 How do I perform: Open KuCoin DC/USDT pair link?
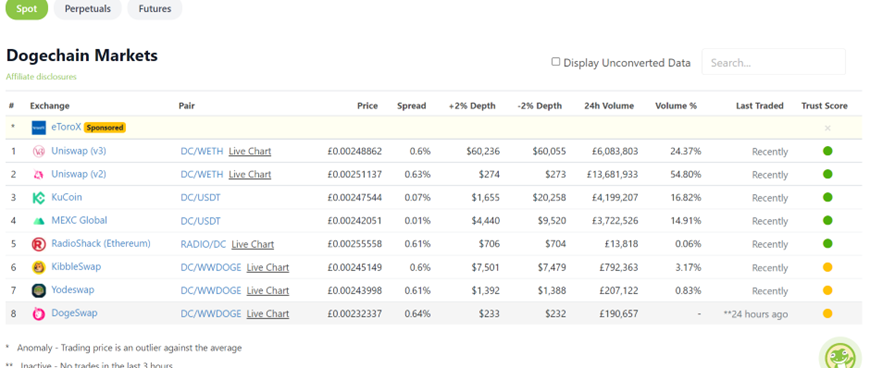200,198
